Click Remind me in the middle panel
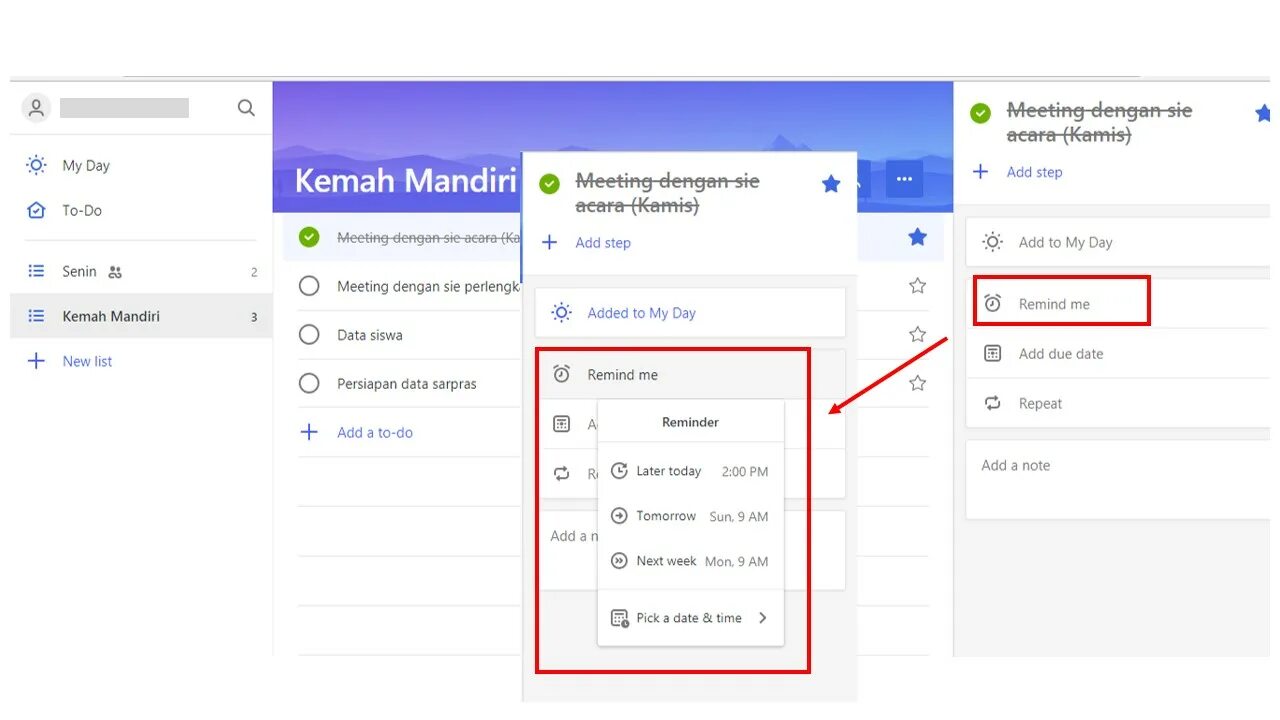The height and width of the screenshot is (720, 1280). coord(622,375)
